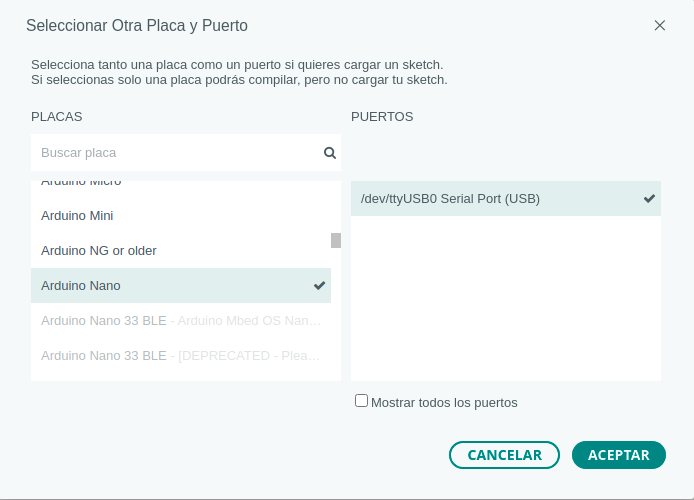
Task: Select the Arduino Nano board entry
Action: [81, 285]
